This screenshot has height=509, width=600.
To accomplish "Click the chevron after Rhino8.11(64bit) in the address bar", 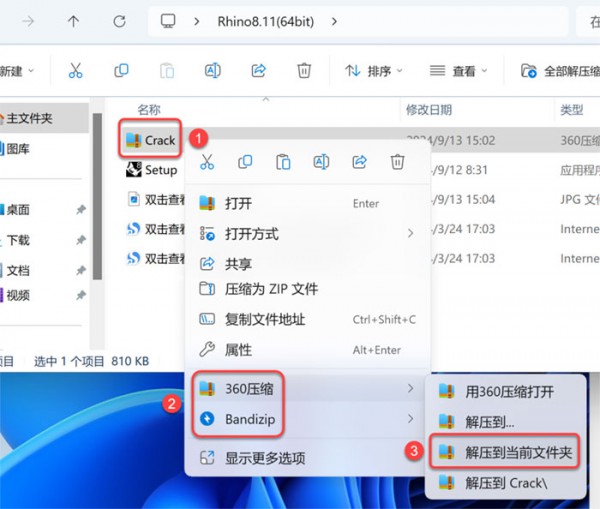I will coord(334,21).
